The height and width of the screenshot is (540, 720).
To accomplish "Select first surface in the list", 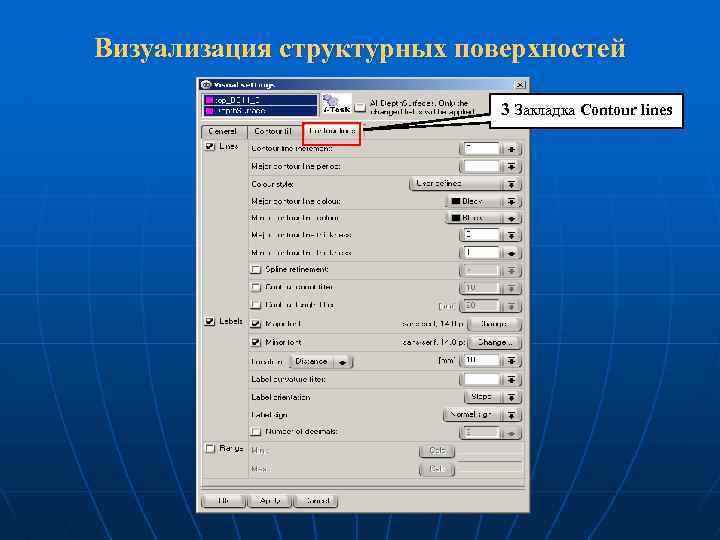I will [x=260, y=100].
